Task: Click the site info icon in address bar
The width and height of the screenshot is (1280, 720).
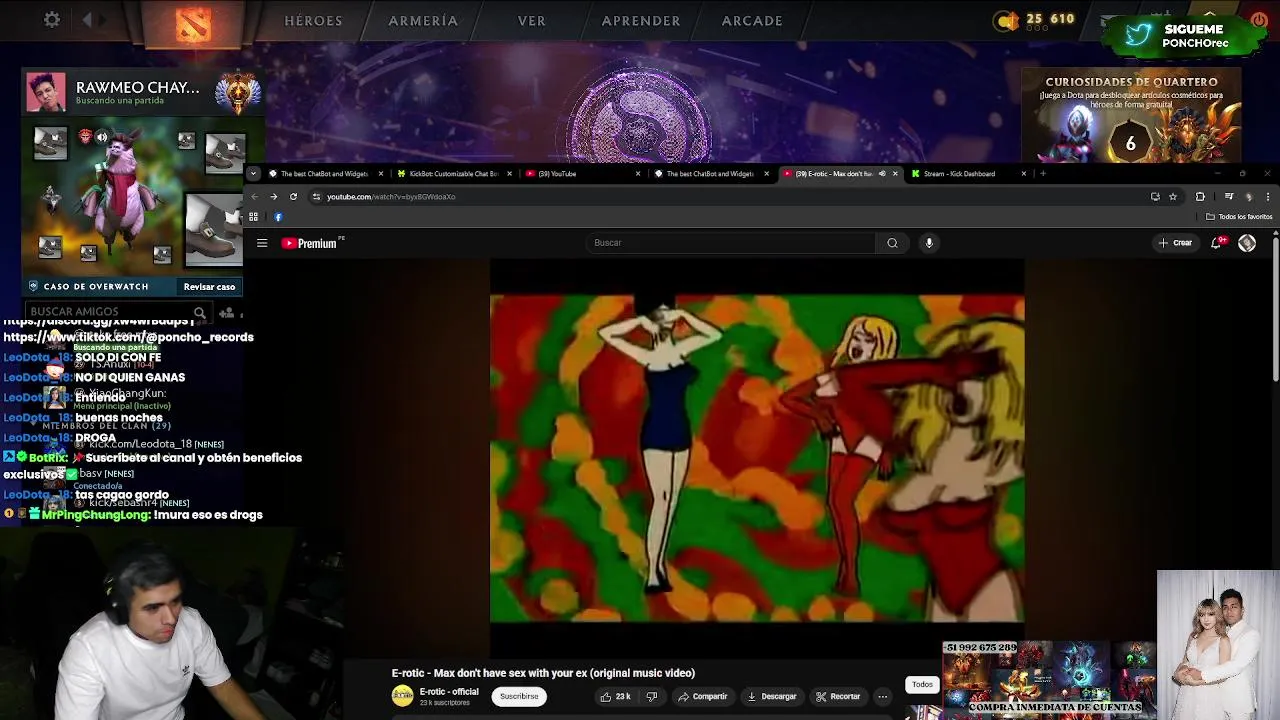Action: click(316, 197)
